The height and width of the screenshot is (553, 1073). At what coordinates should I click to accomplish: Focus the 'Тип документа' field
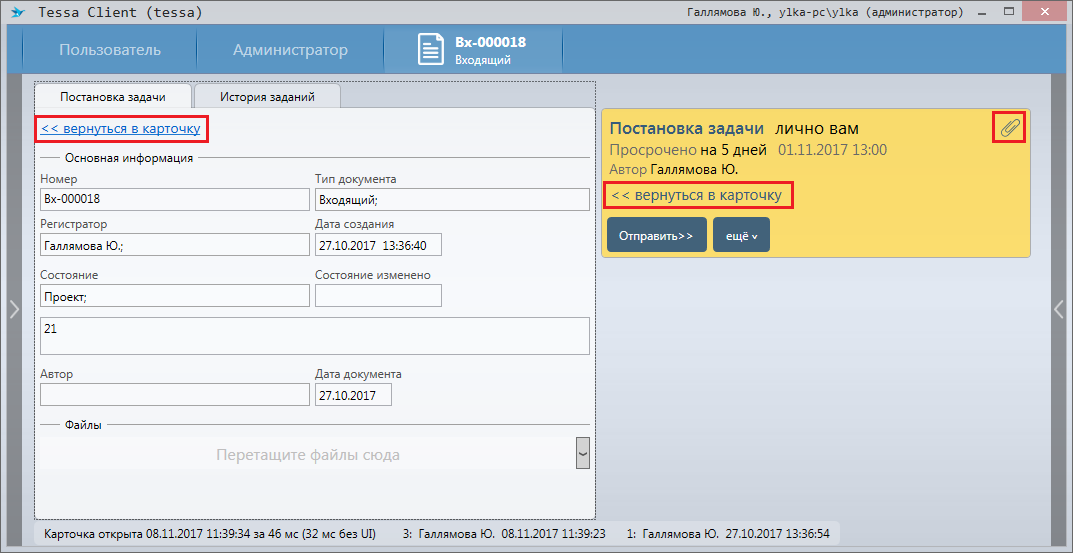[451, 199]
